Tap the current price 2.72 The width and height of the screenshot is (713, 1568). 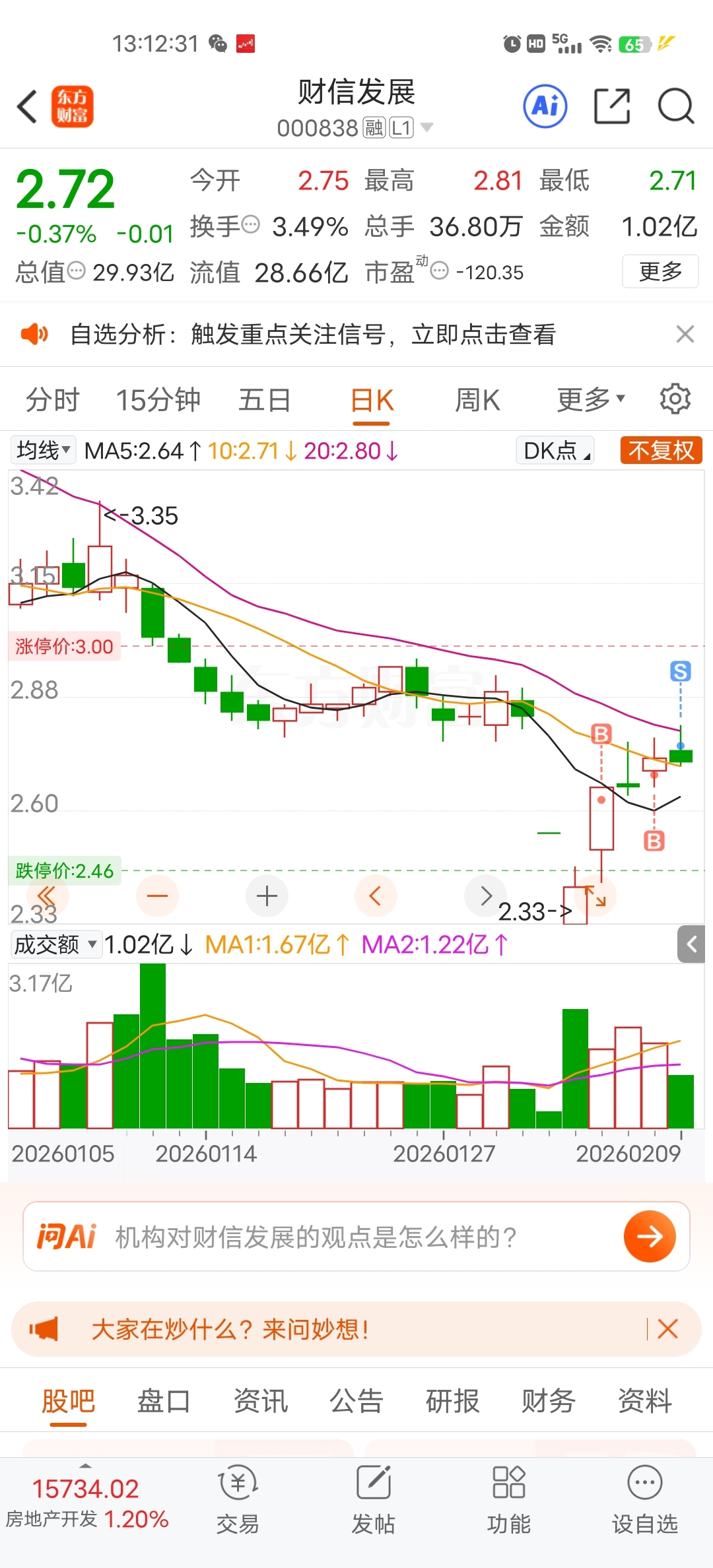click(65, 189)
